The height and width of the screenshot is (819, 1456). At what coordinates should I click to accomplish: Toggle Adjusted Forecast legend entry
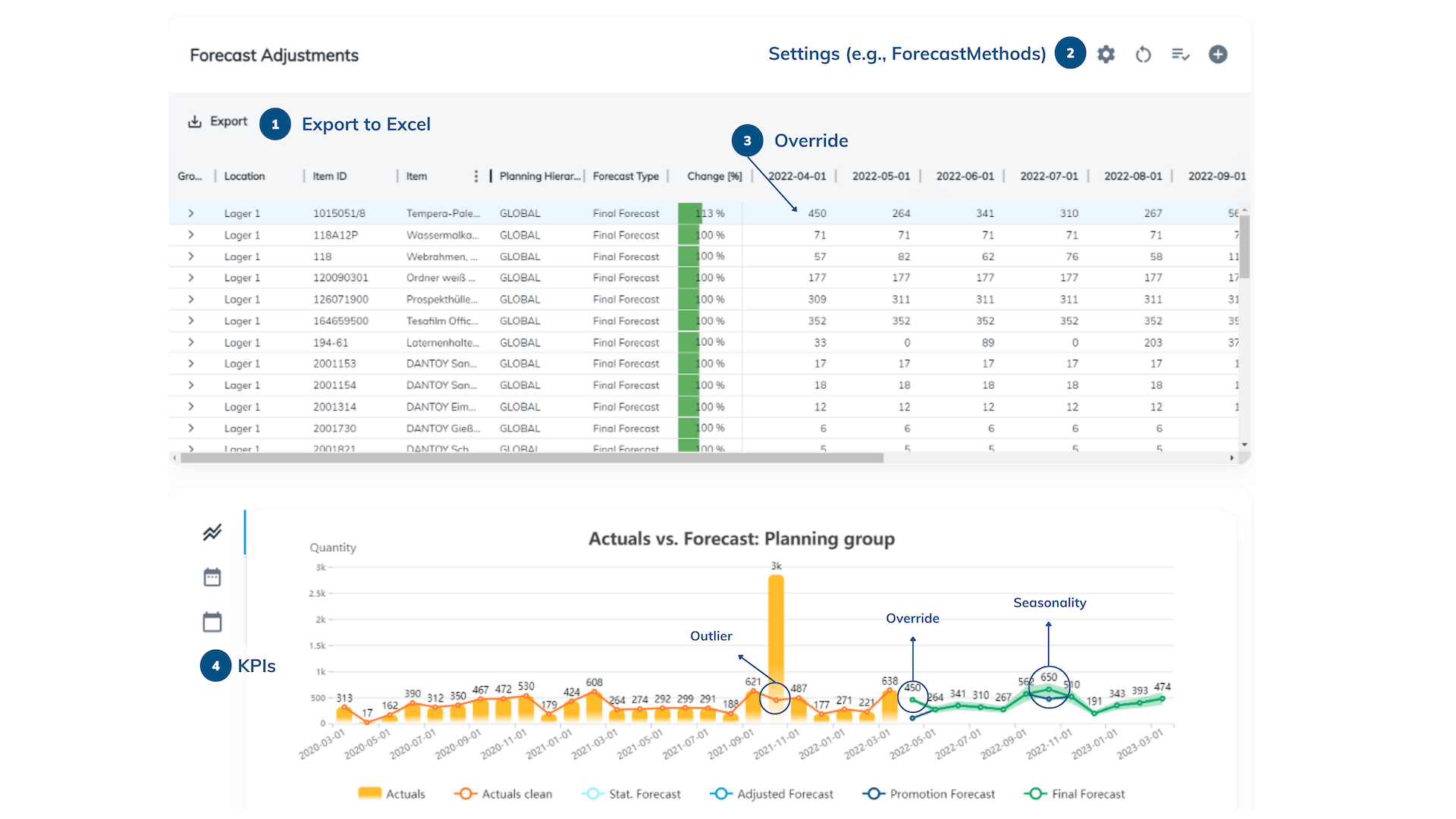pyautogui.click(x=771, y=794)
